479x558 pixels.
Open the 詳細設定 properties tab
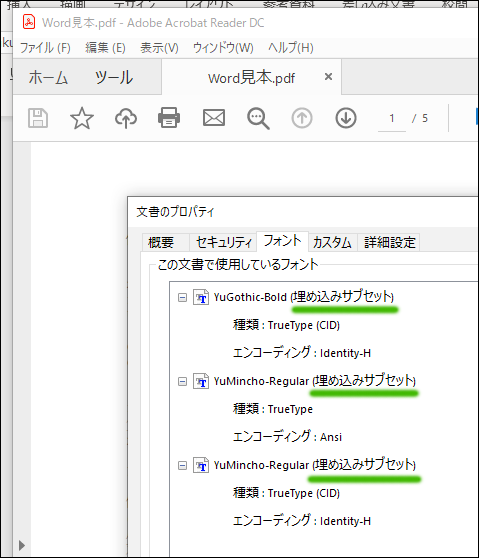389,242
